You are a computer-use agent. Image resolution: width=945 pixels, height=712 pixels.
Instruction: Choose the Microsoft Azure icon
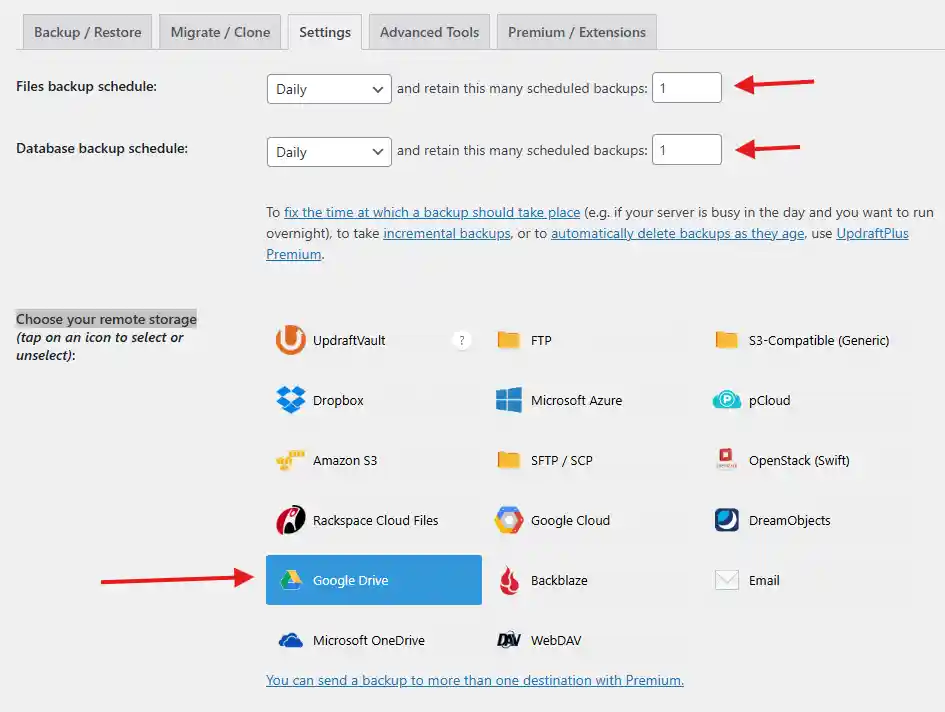tap(509, 400)
